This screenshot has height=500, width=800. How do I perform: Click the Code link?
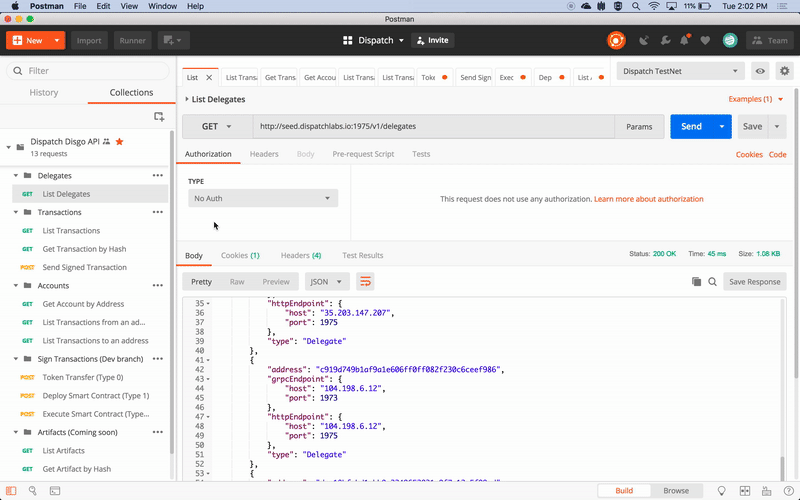pyautogui.click(x=778, y=155)
